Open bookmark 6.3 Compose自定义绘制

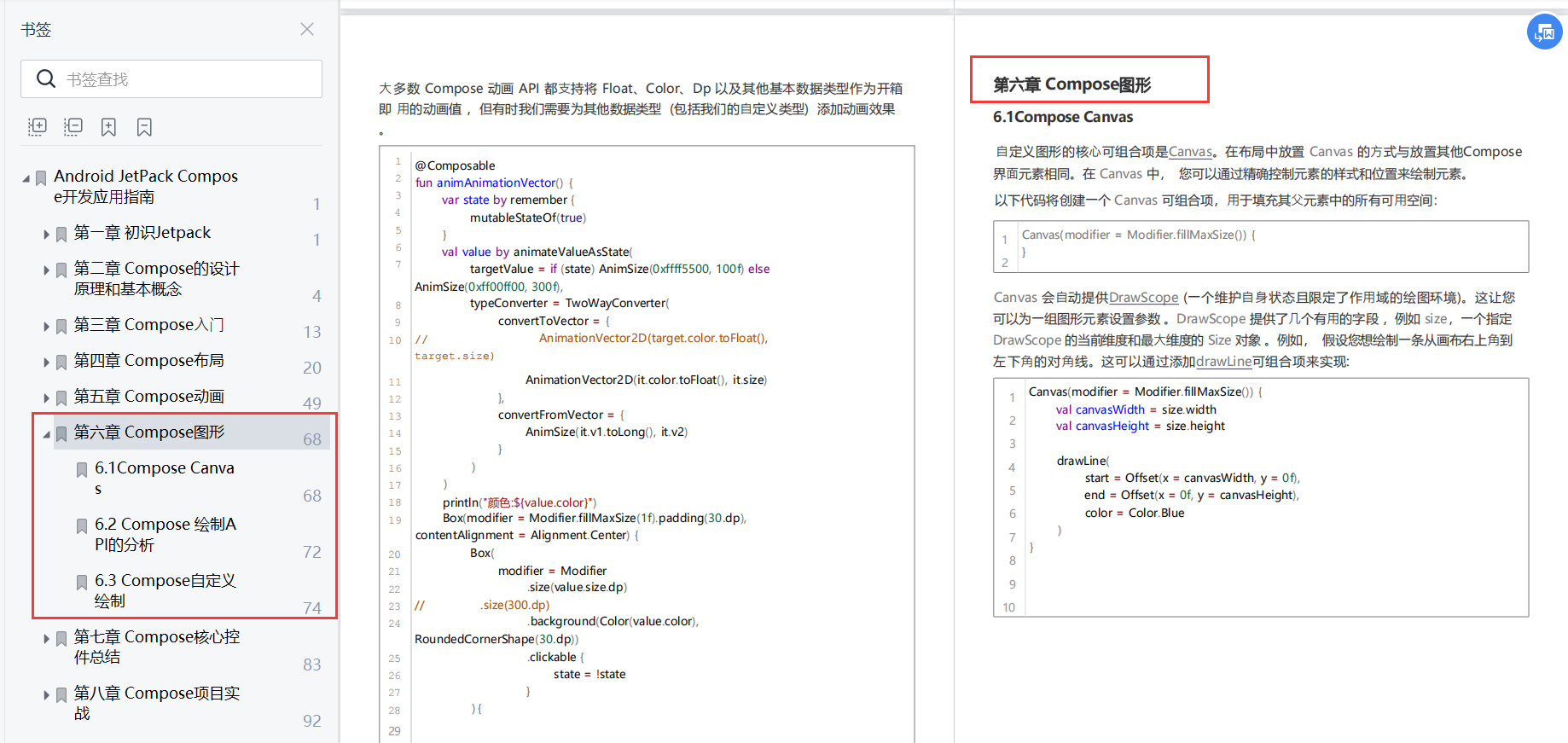point(166,590)
